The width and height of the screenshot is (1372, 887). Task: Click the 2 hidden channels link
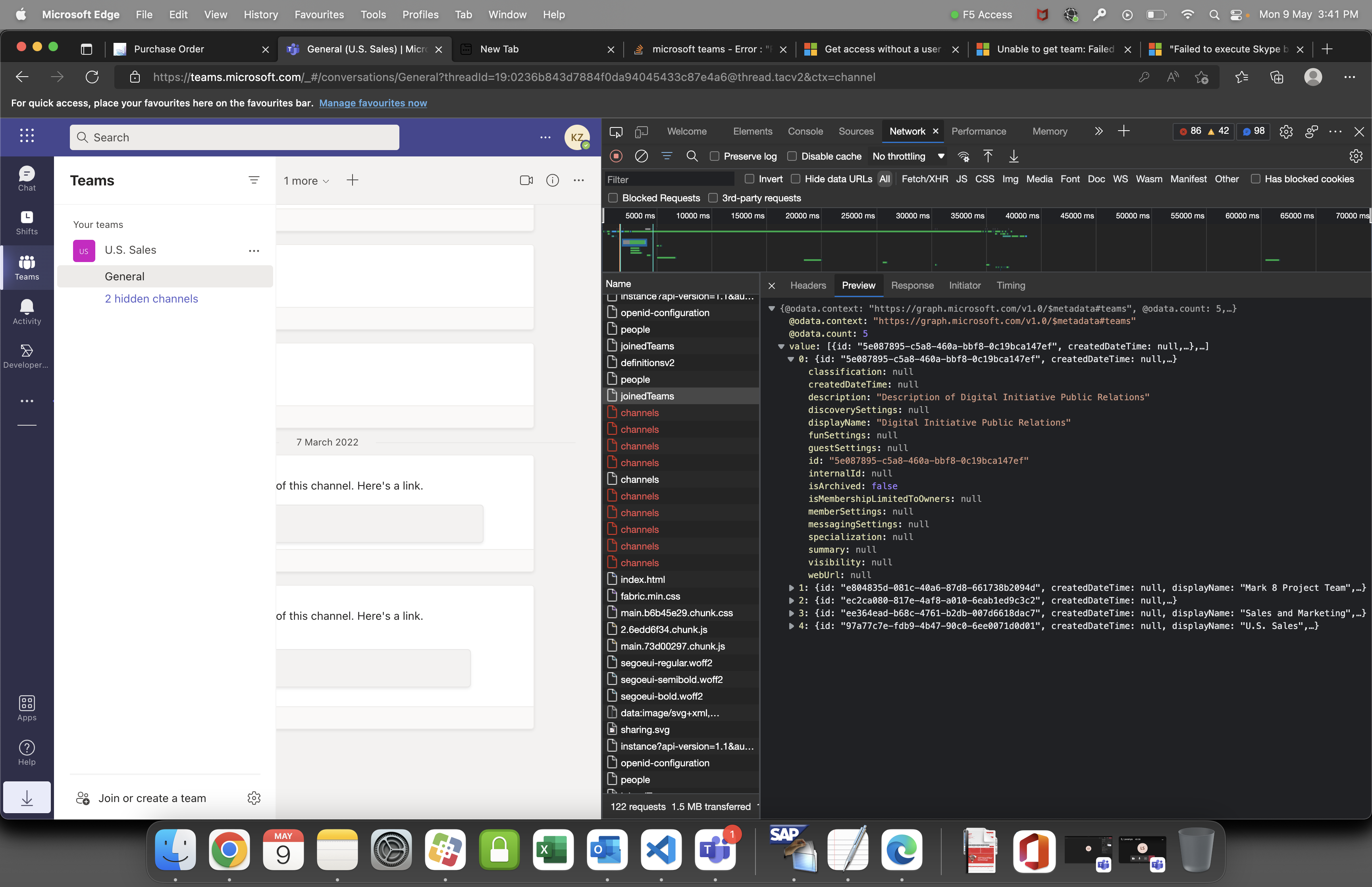[151, 298]
